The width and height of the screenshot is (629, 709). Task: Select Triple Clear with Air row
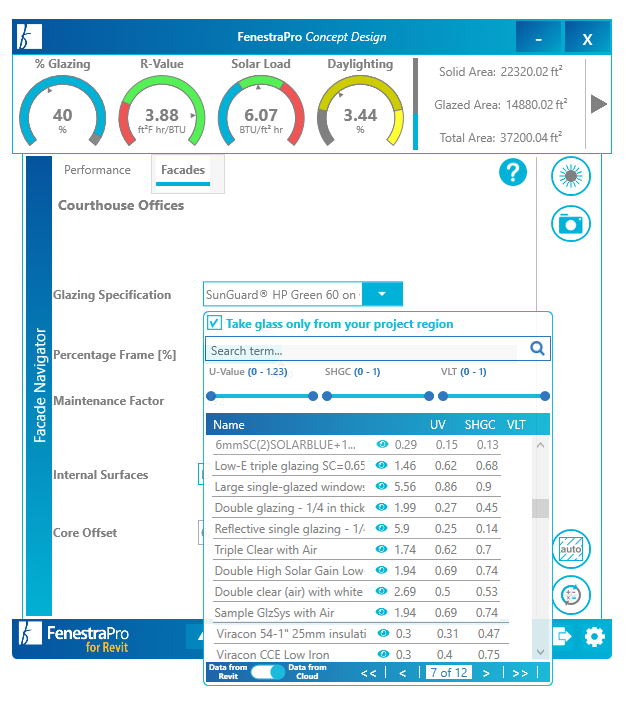pos(356,549)
